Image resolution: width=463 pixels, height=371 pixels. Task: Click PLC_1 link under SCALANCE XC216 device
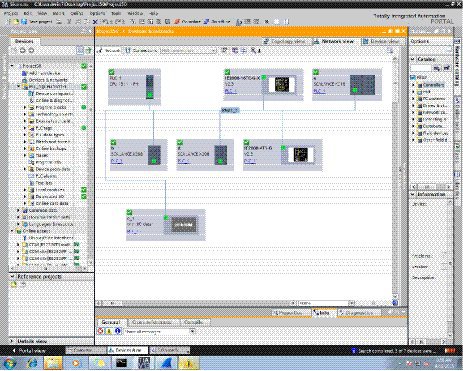(x=319, y=91)
